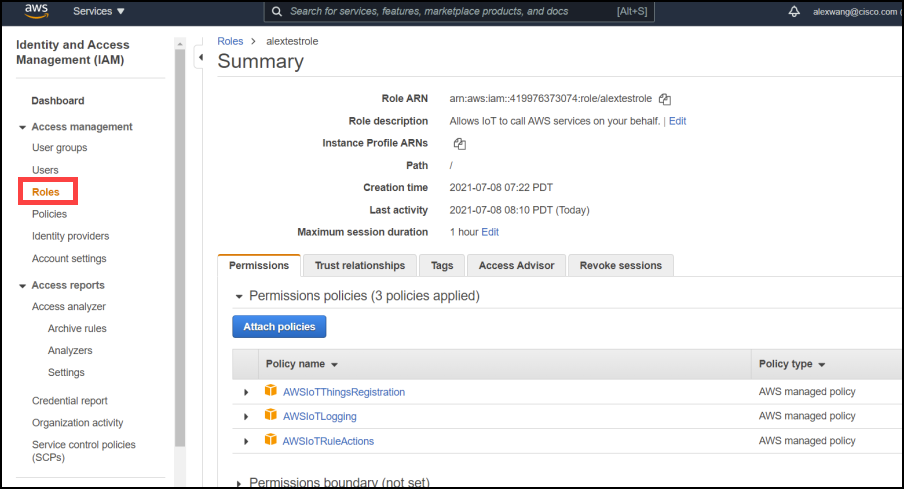
Task: Click the AWS search input field
Action: (459, 12)
